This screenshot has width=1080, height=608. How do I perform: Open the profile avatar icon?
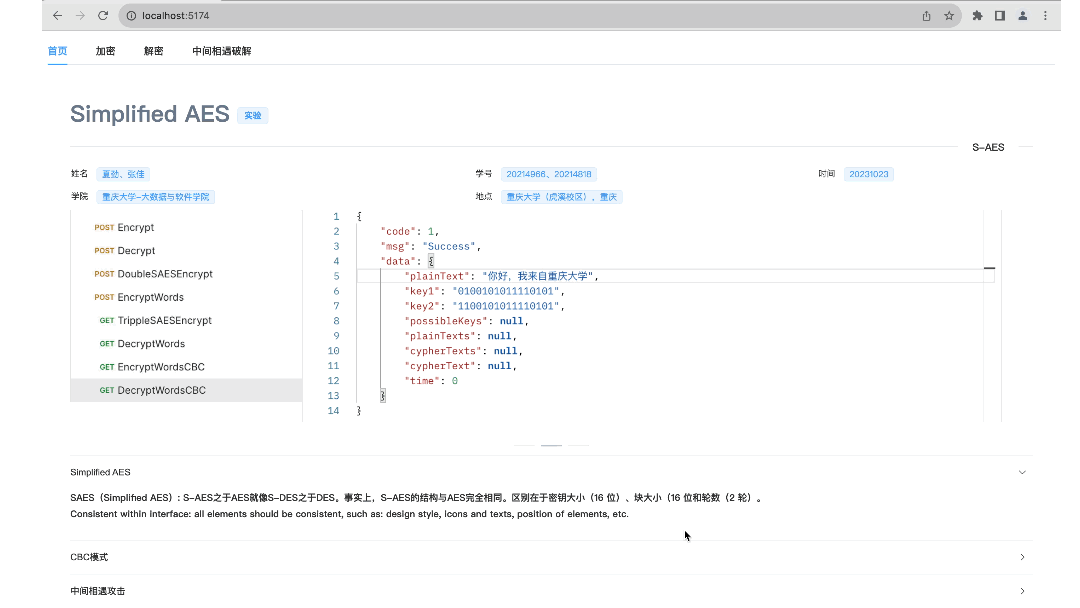coord(1023,15)
